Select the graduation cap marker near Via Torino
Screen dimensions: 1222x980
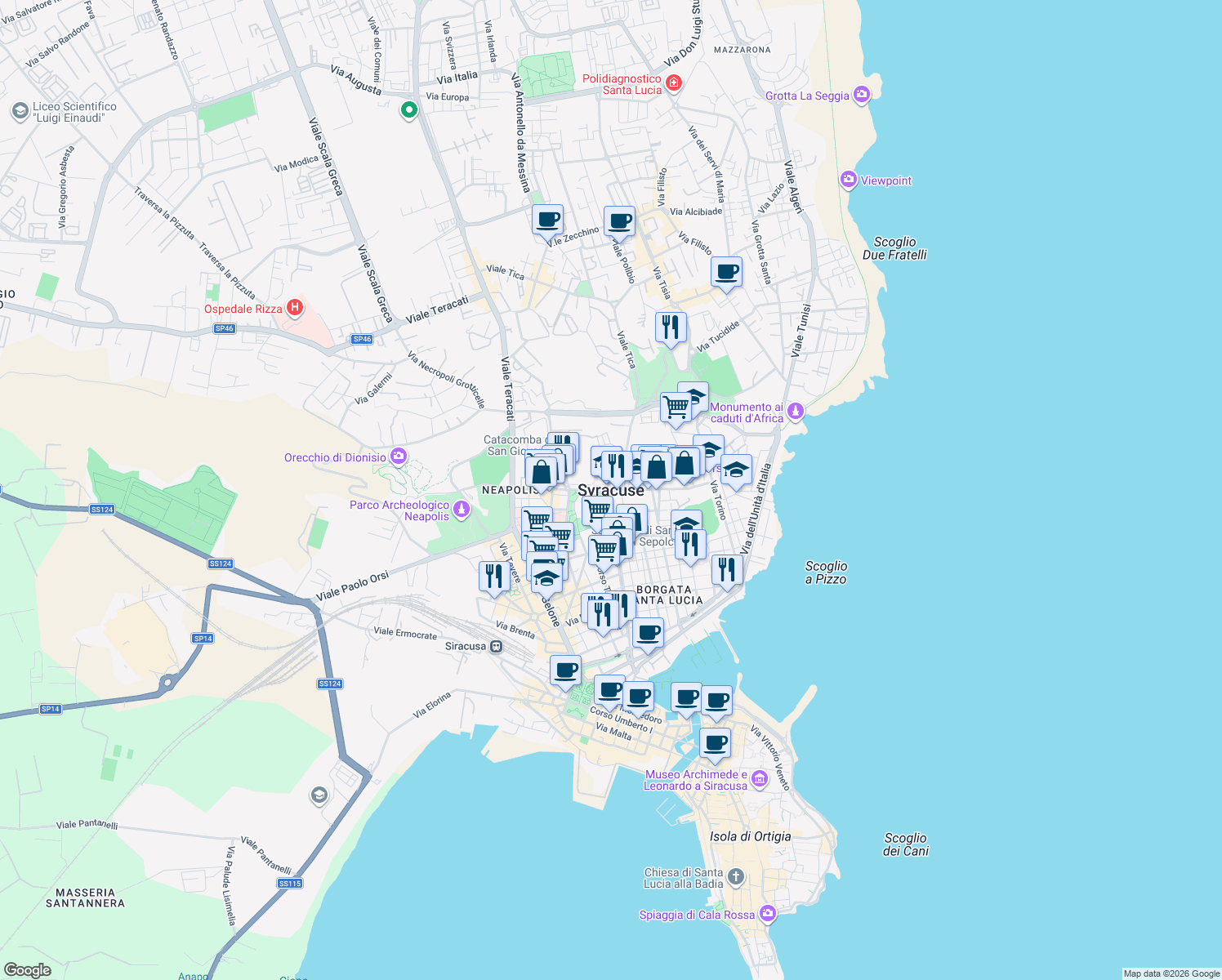(x=735, y=471)
